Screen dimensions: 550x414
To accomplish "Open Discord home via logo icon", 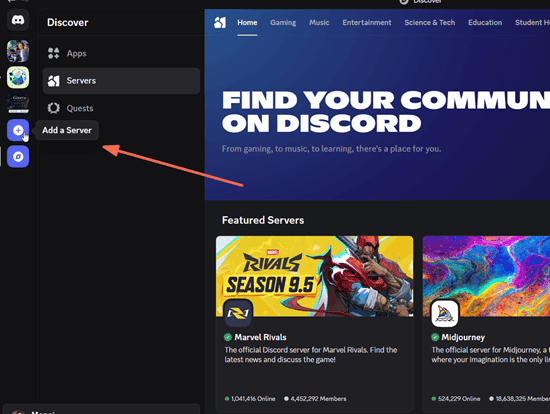I will pos(18,20).
